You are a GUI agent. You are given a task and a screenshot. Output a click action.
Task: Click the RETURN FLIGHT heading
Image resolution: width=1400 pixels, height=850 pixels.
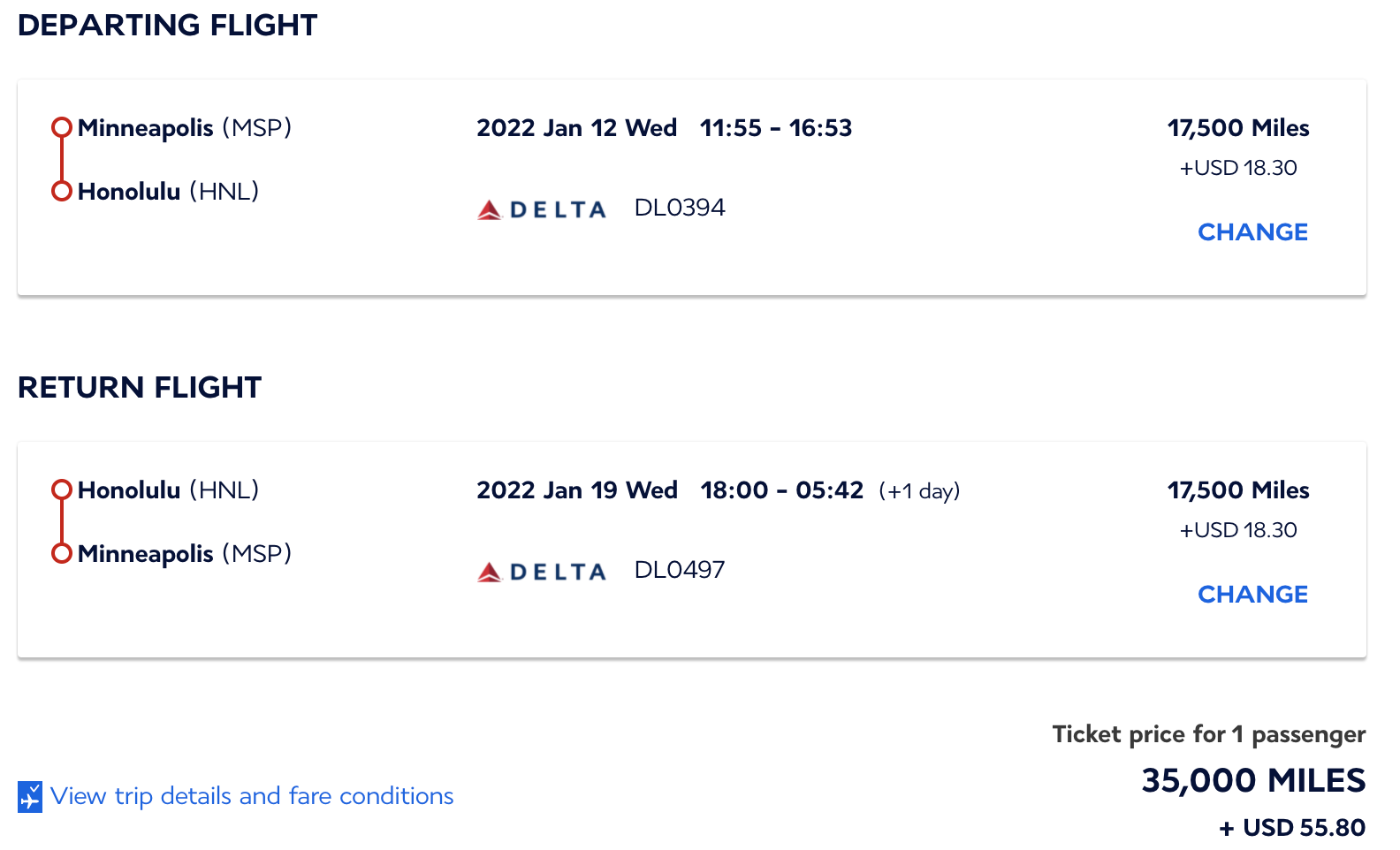click(141, 387)
